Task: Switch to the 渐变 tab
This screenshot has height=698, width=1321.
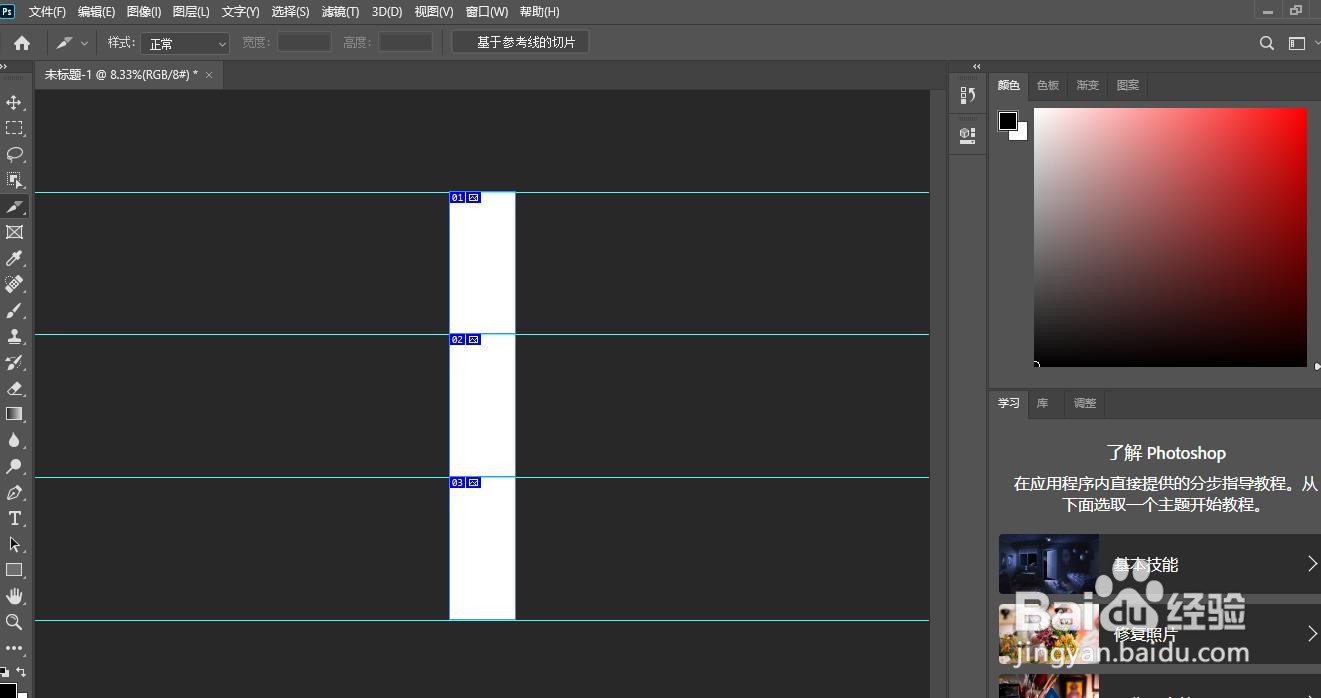Action: pos(1088,85)
